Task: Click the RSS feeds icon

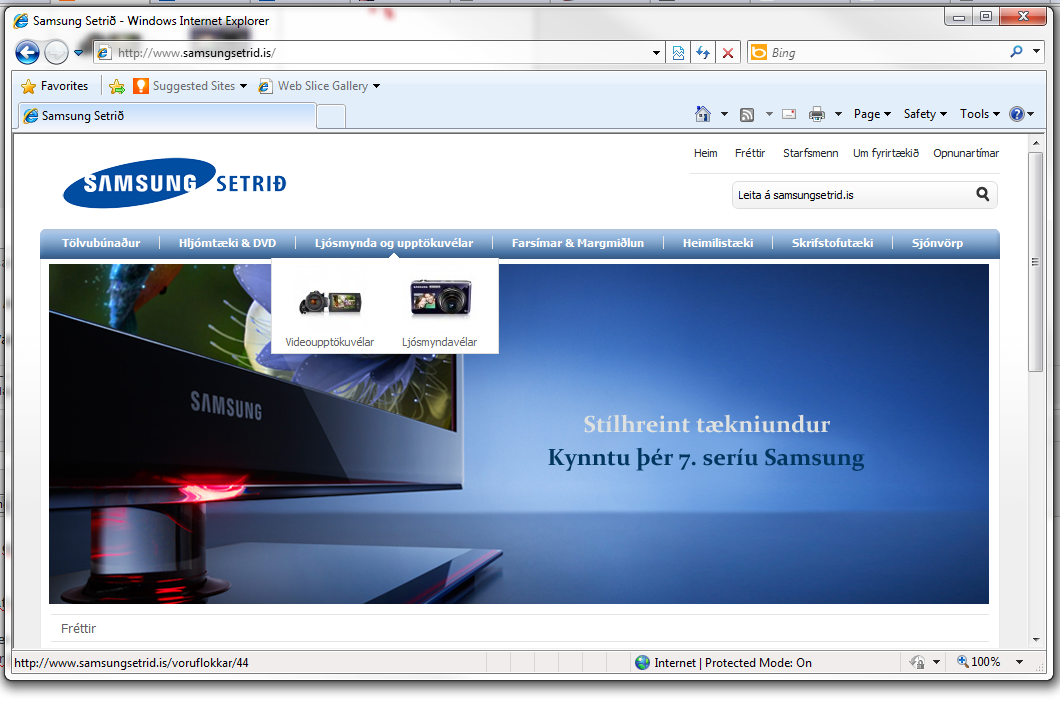Action: pos(747,114)
